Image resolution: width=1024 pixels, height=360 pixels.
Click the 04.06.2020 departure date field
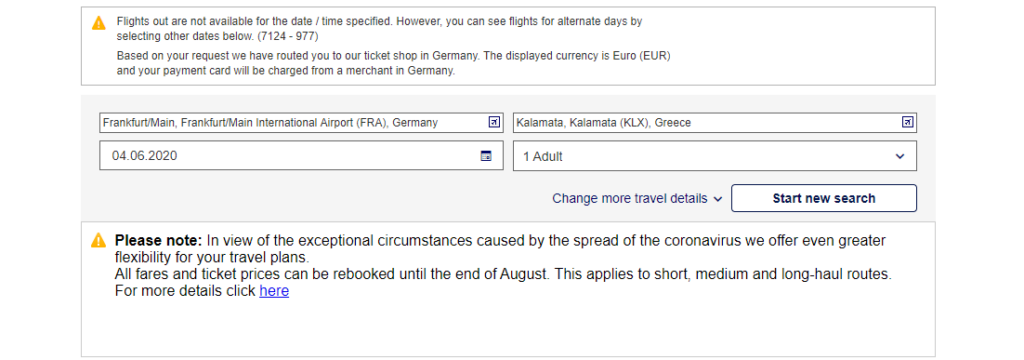pos(301,156)
